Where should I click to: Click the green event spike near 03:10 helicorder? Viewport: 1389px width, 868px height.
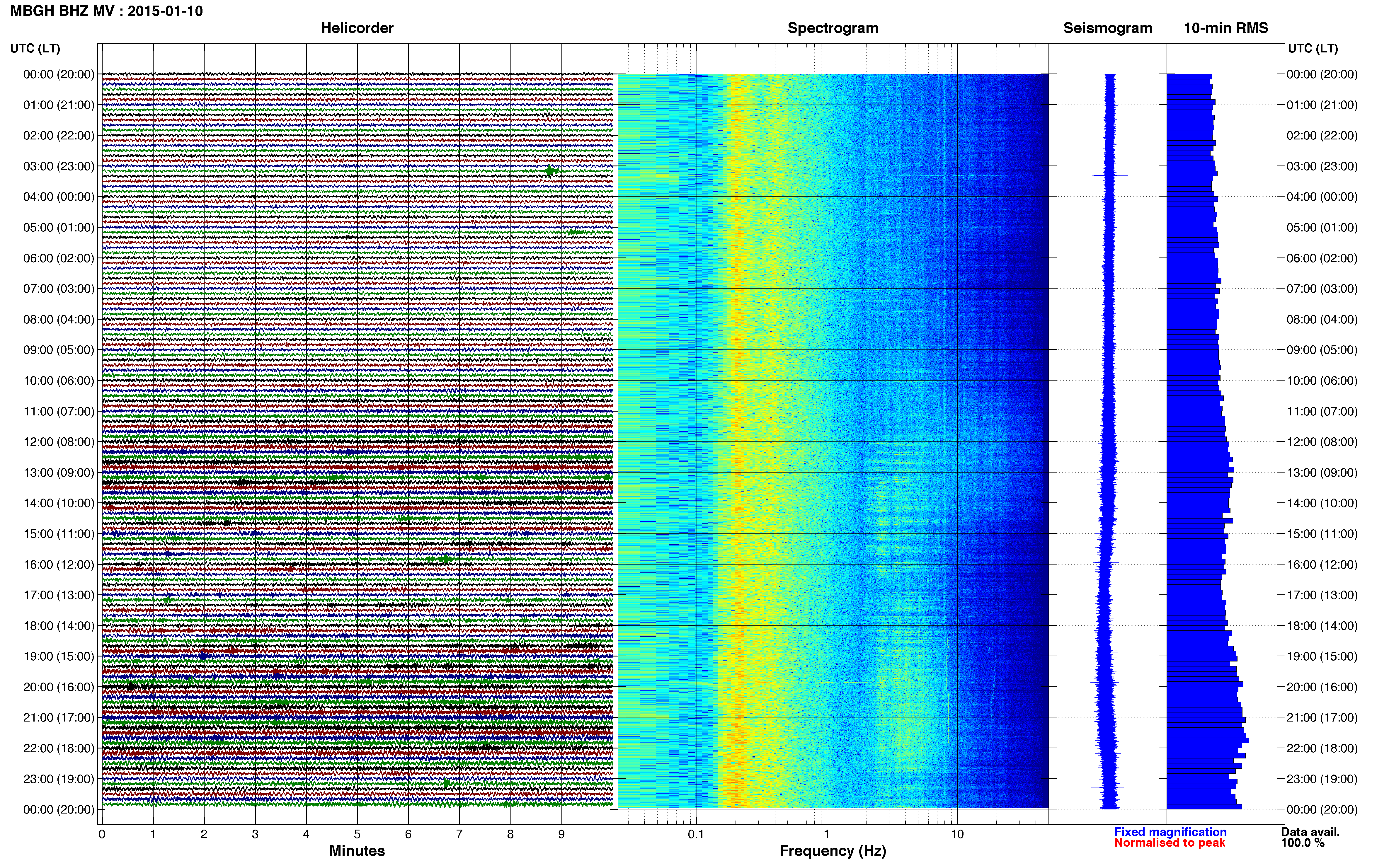(550, 170)
